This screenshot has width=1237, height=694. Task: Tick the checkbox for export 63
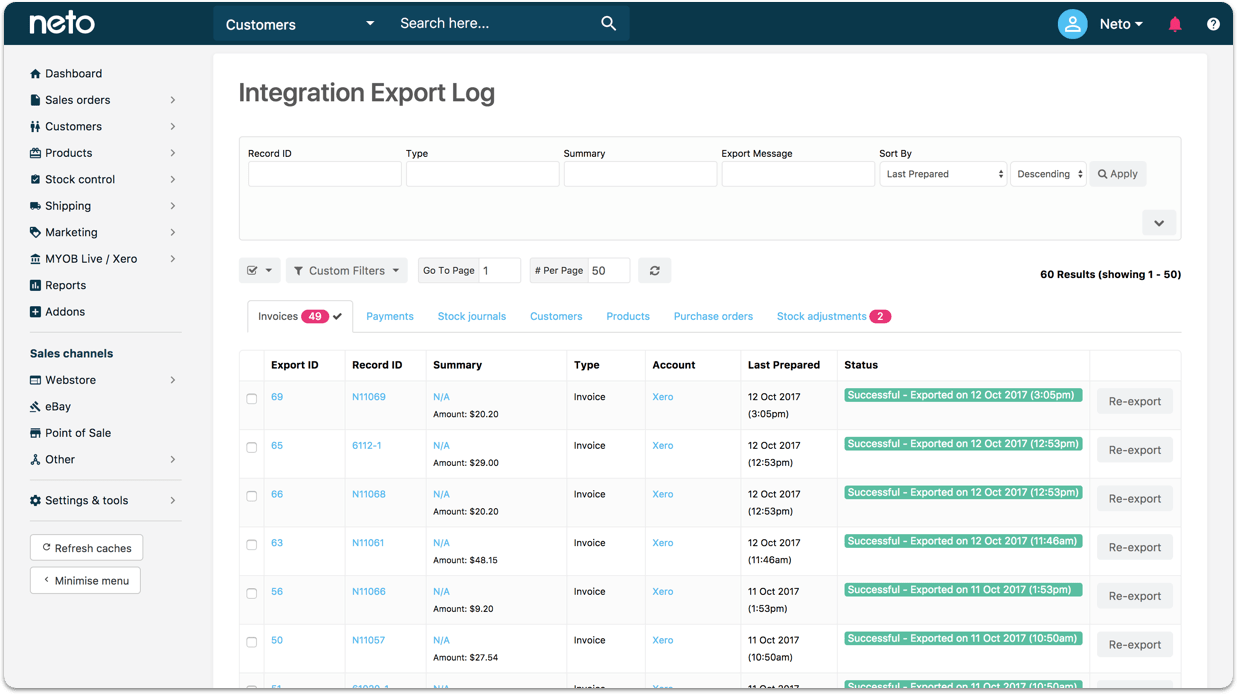[x=252, y=545]
